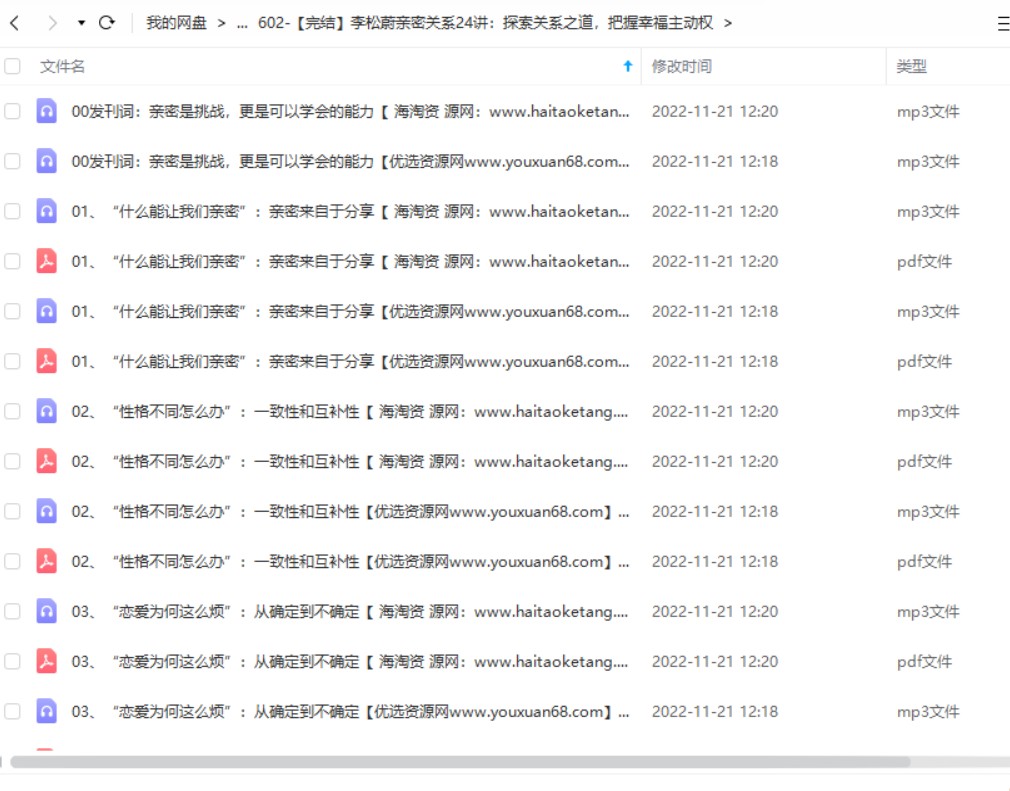Enable checkbox for 02 youxuan68 mp3 file
Image resolution: width=1010 pixels, height=791 pixels.
tap(12, 511)
